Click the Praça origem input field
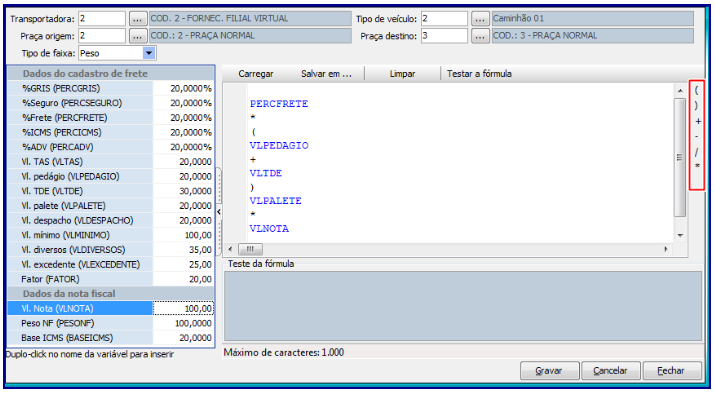Viewport: 715px width, 393px height. click(102, 36)
